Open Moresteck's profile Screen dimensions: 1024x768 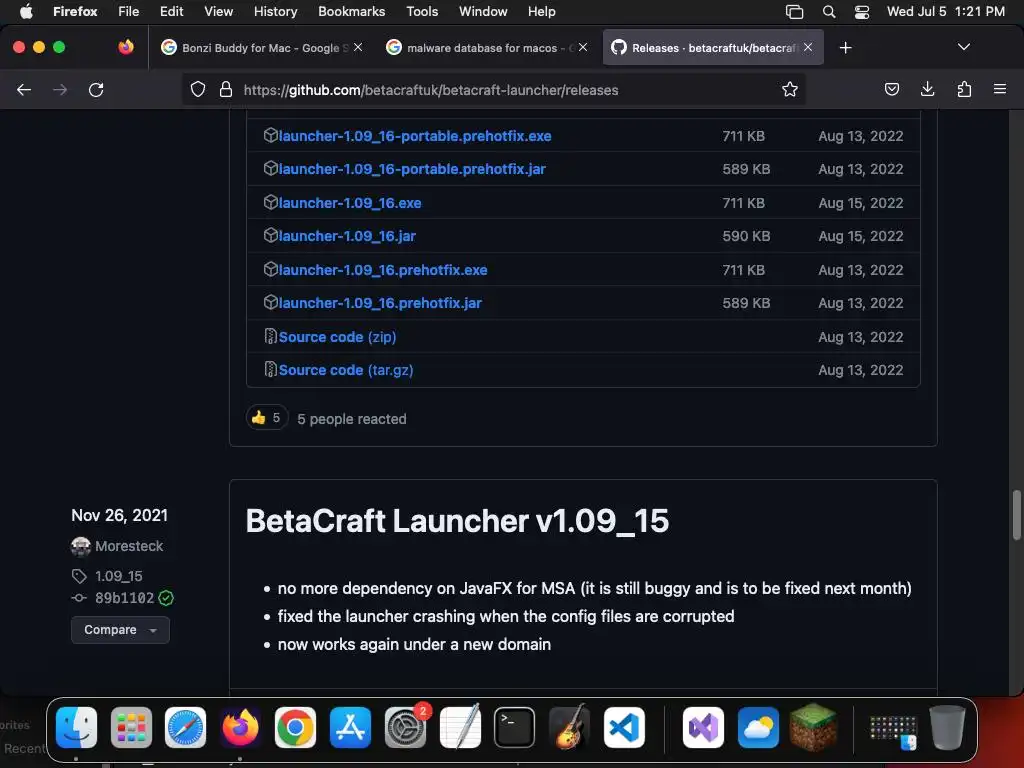click(x=129, y=546)
